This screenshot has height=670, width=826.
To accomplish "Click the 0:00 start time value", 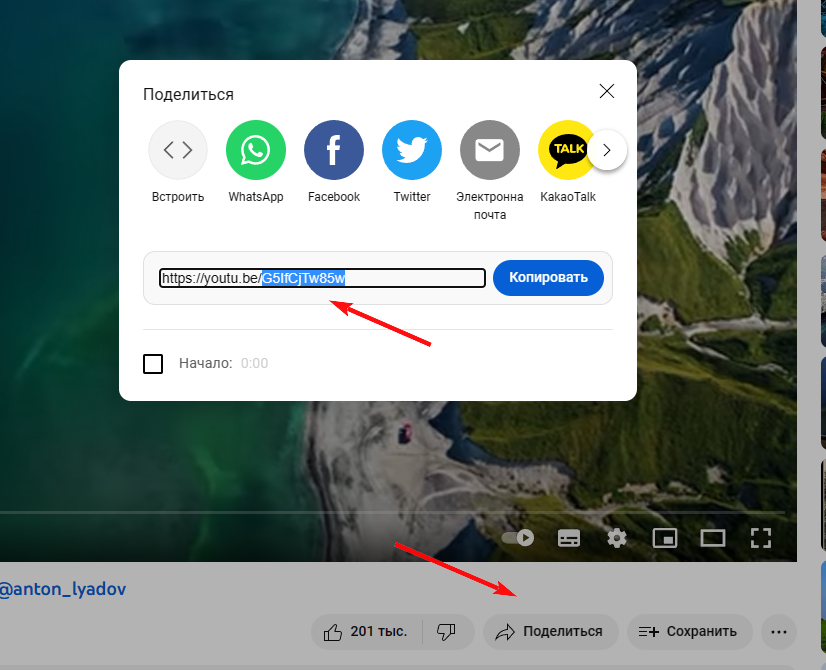I will point(254,363).
